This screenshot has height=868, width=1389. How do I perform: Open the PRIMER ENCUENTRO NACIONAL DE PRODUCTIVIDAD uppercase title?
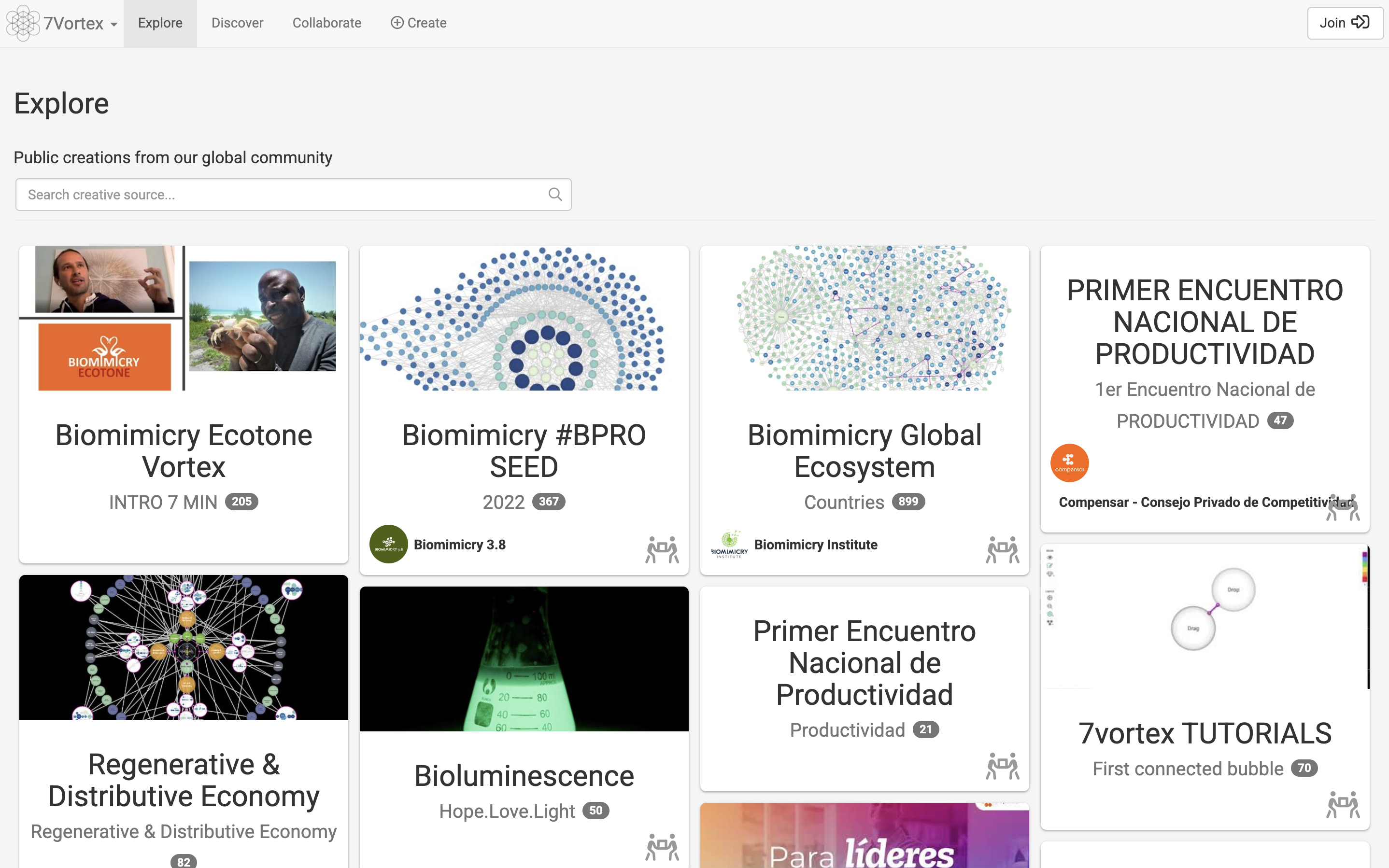coord(1205,322)
